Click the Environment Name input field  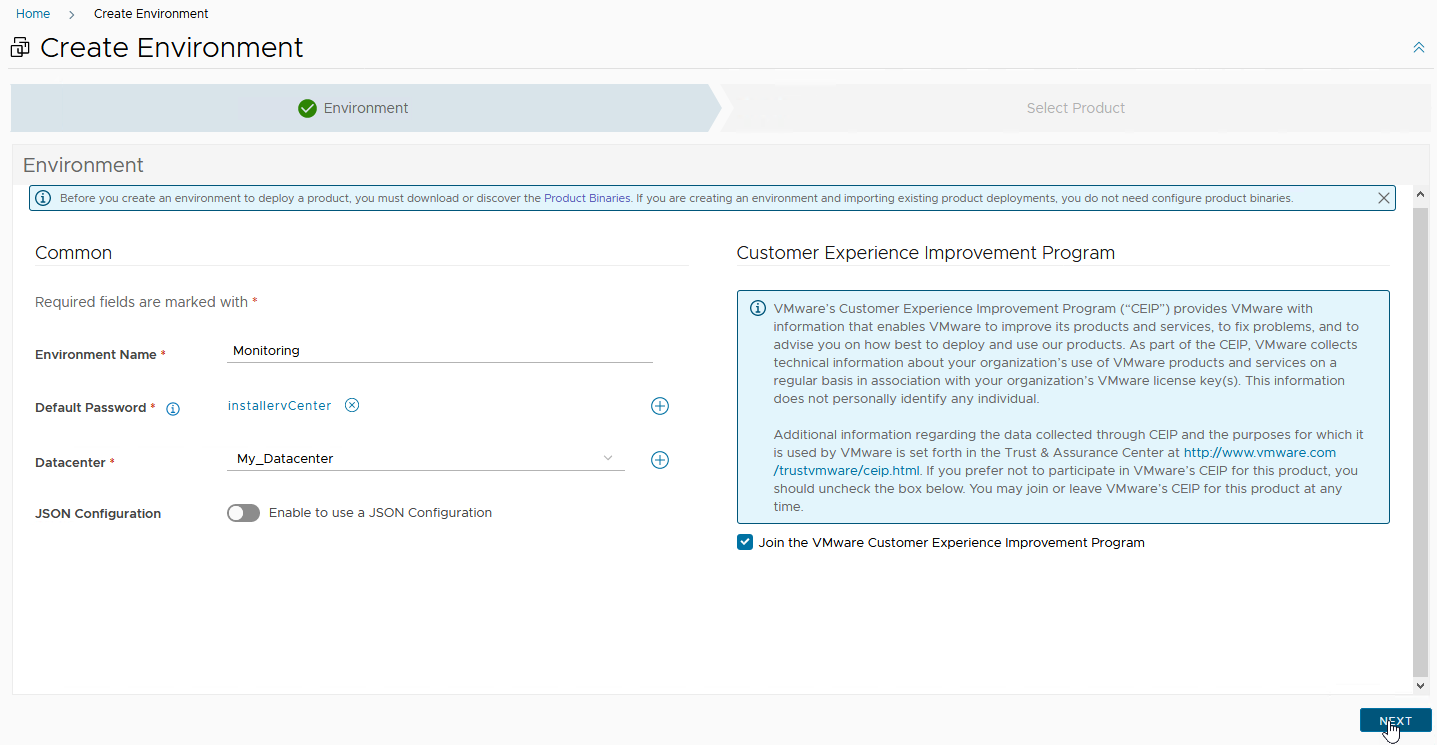coord(440,351)
